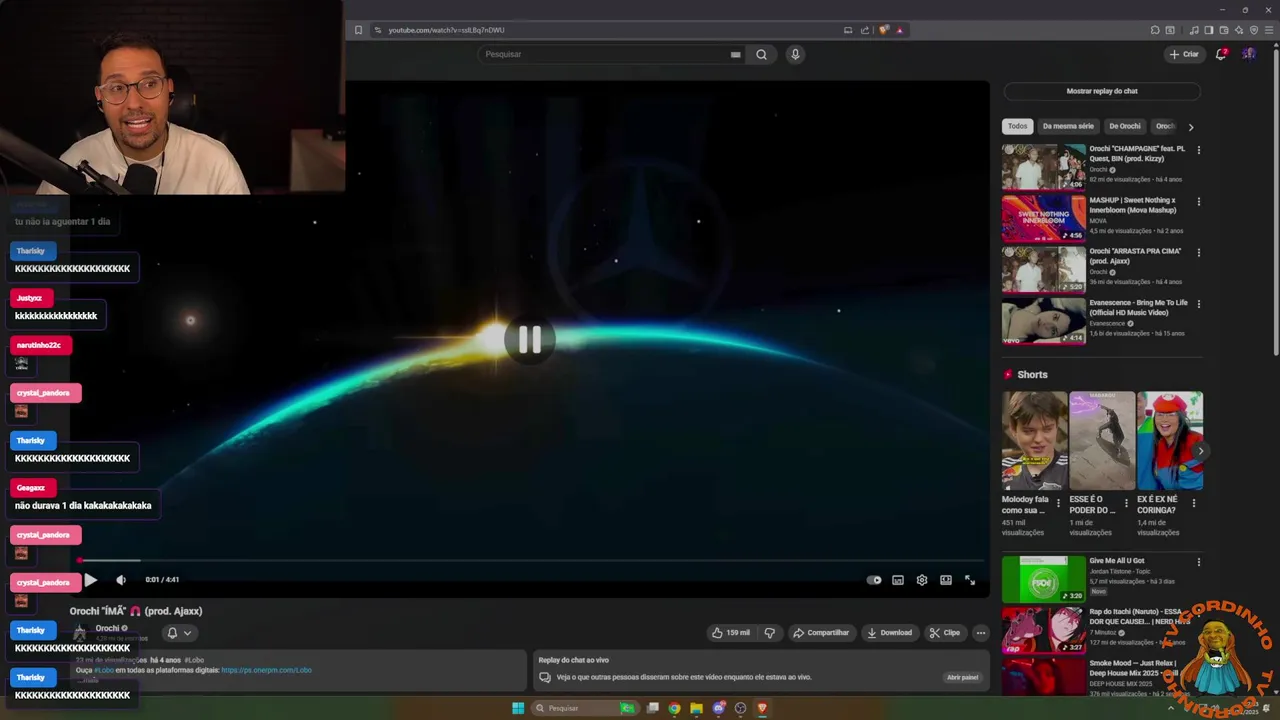Click the Clipe scissors button
Viewport: 1280px width, 720px height.
coord(944,633)
